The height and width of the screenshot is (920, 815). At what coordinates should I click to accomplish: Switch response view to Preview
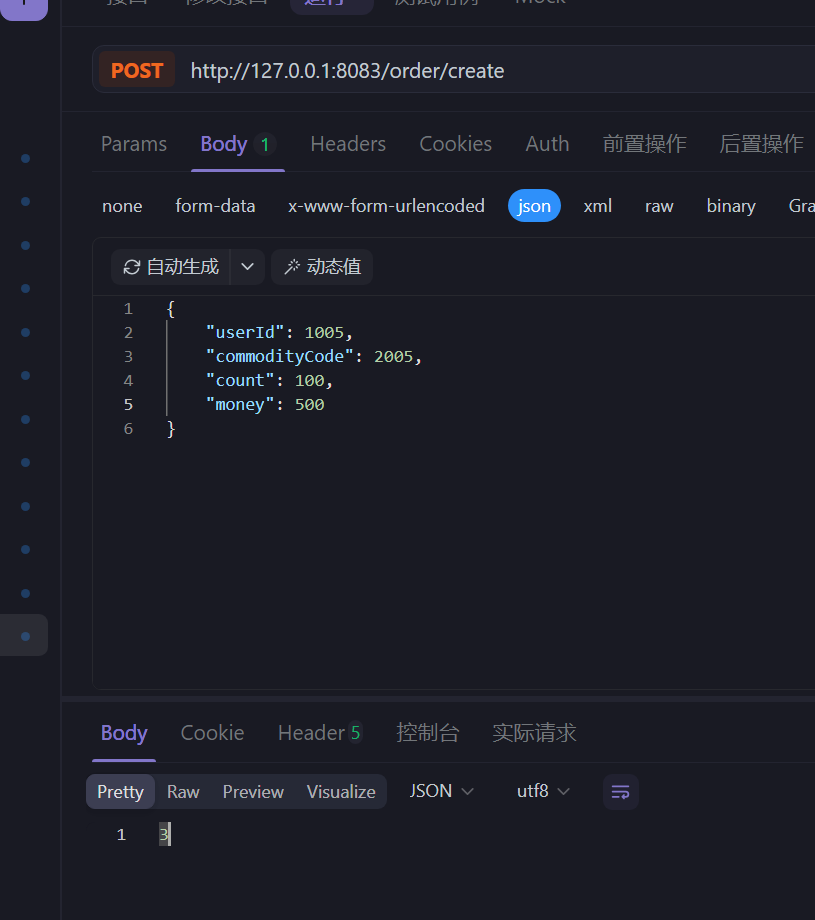(x=253, y=792)
